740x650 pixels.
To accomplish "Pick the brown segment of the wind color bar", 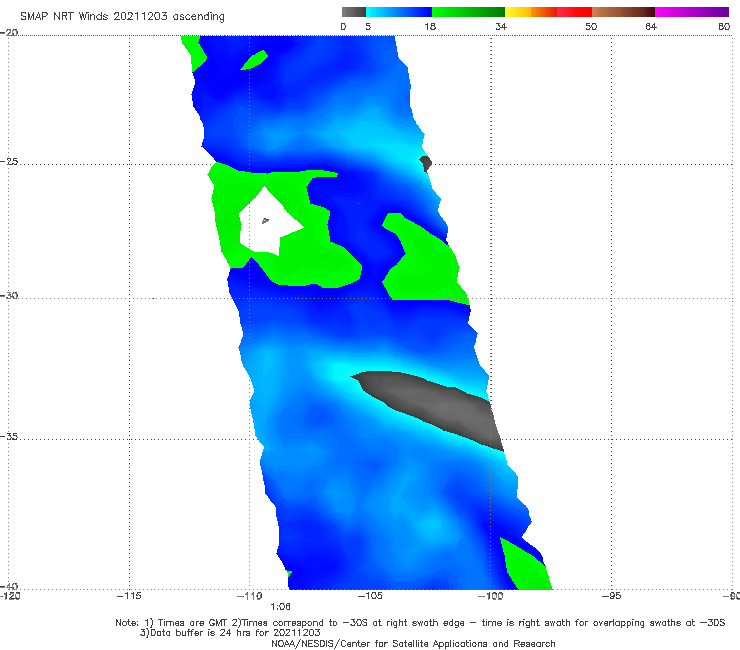I will click(x=623, y=12).
